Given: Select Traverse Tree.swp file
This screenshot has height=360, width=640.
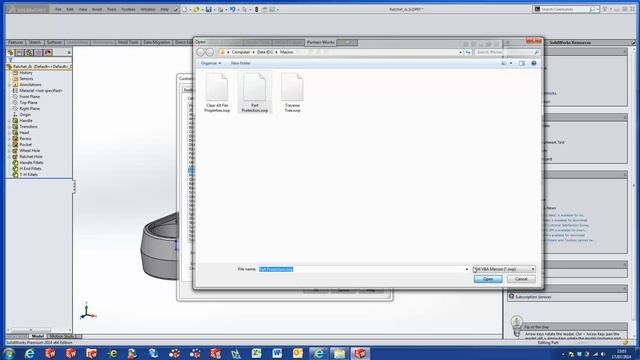Looking at the screenshot, I should 292,93.
